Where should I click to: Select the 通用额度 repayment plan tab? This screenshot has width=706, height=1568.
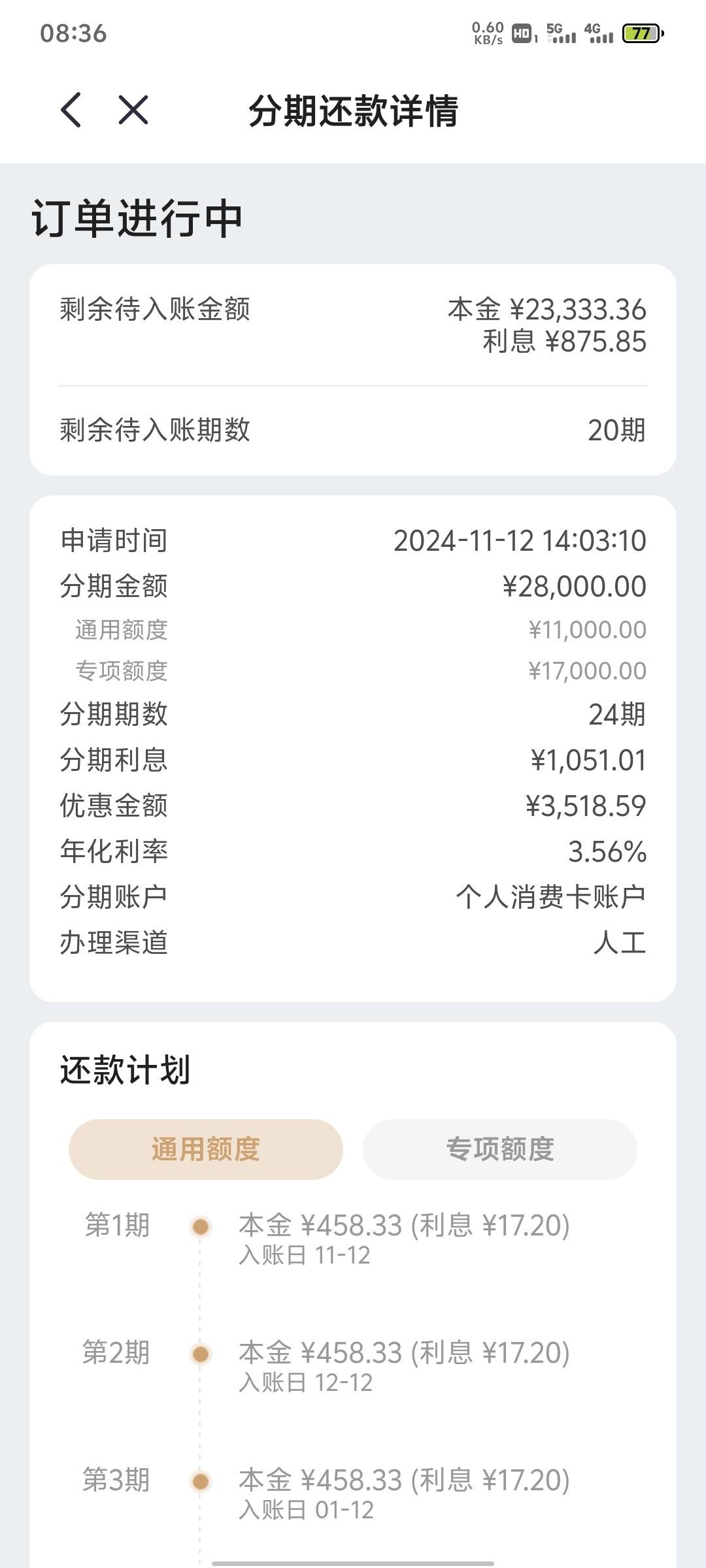click(206, 1149)
